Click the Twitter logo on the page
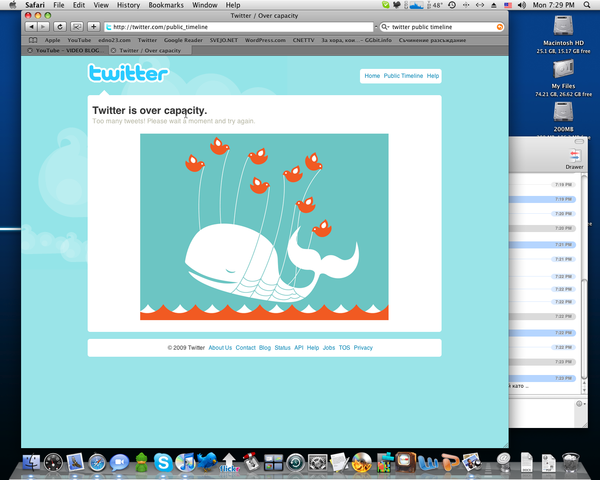600x480 pixels. (128, 73)
